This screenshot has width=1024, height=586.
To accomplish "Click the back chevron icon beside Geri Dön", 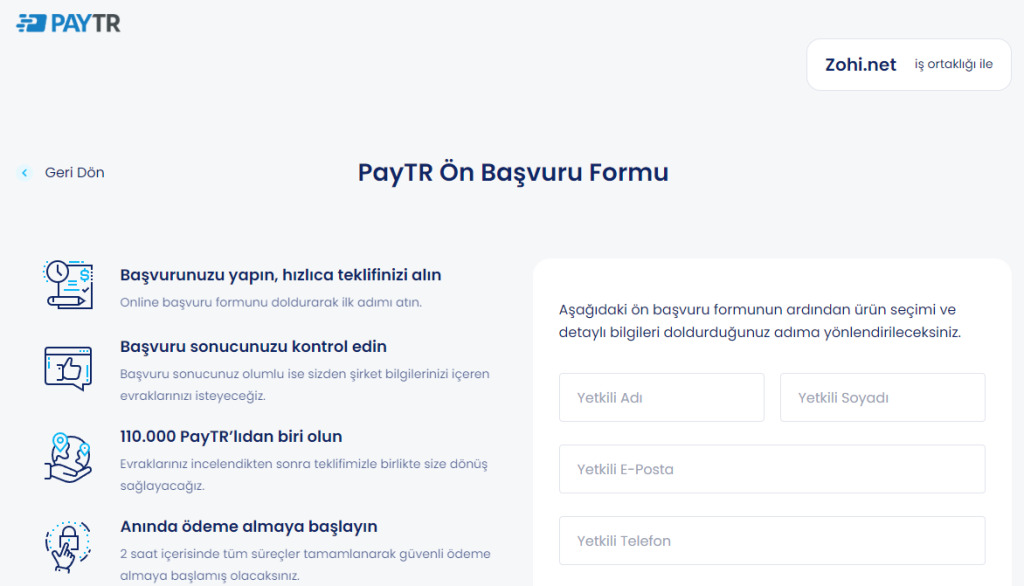I will pyautogui.click(x=25, y=173).
